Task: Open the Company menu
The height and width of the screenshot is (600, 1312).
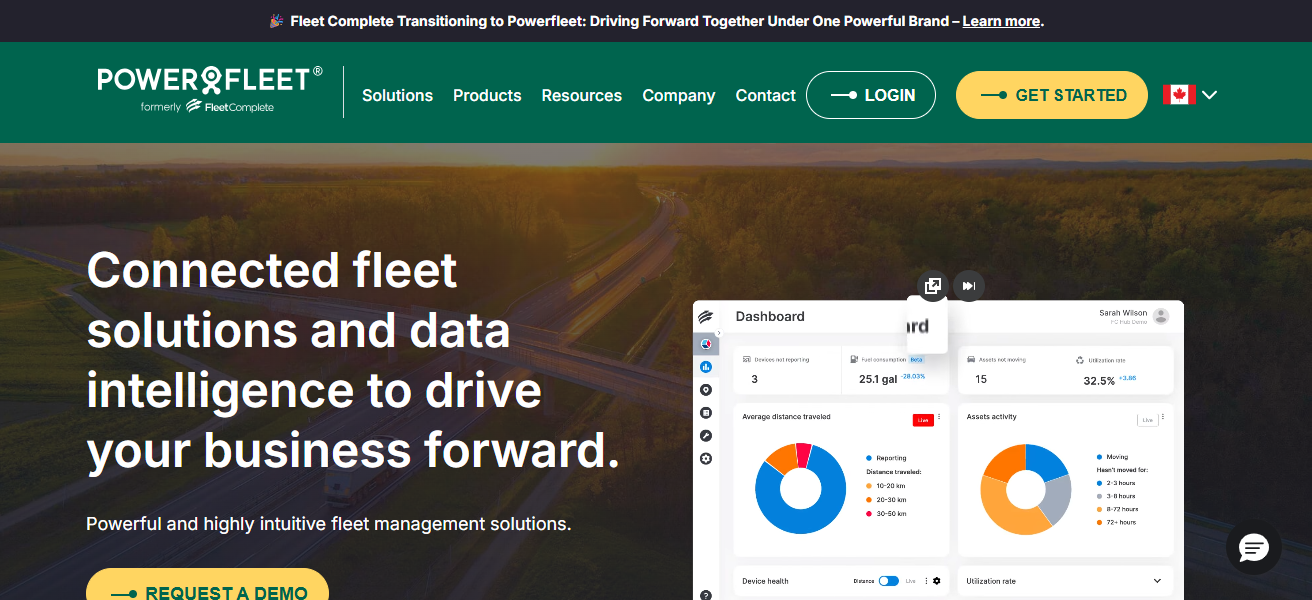Action: click(x=679, y=95)
